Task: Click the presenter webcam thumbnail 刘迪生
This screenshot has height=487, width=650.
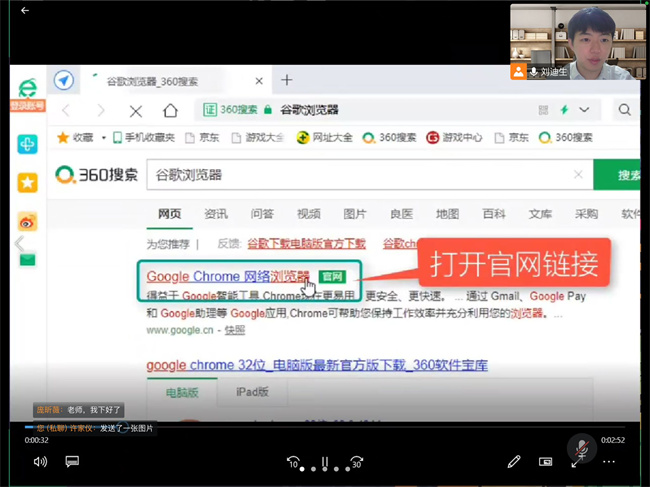Action: pyautogui.click(x=578, y=42)
